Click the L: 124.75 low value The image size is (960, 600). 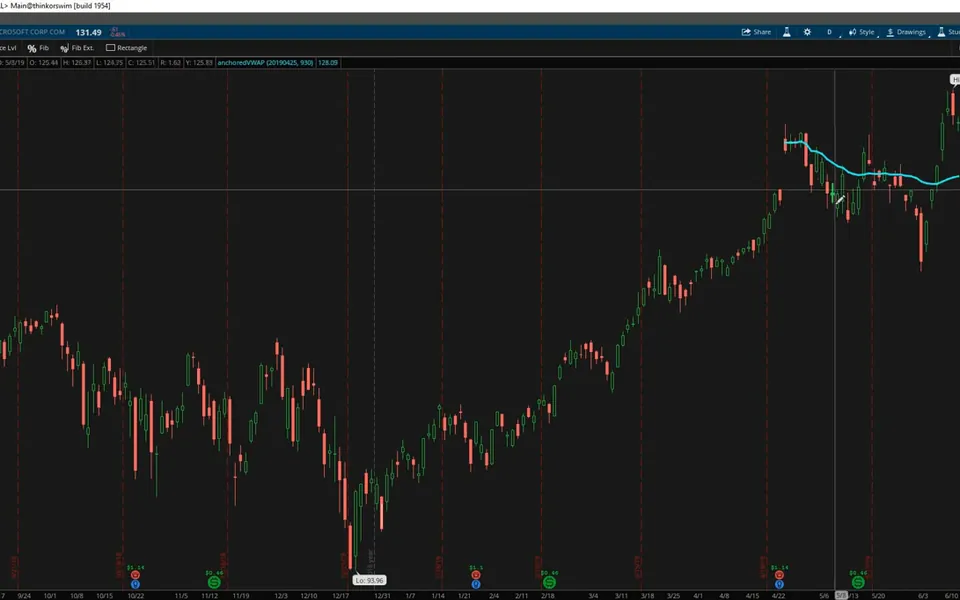pyautogui.click(x=110, y=62)
